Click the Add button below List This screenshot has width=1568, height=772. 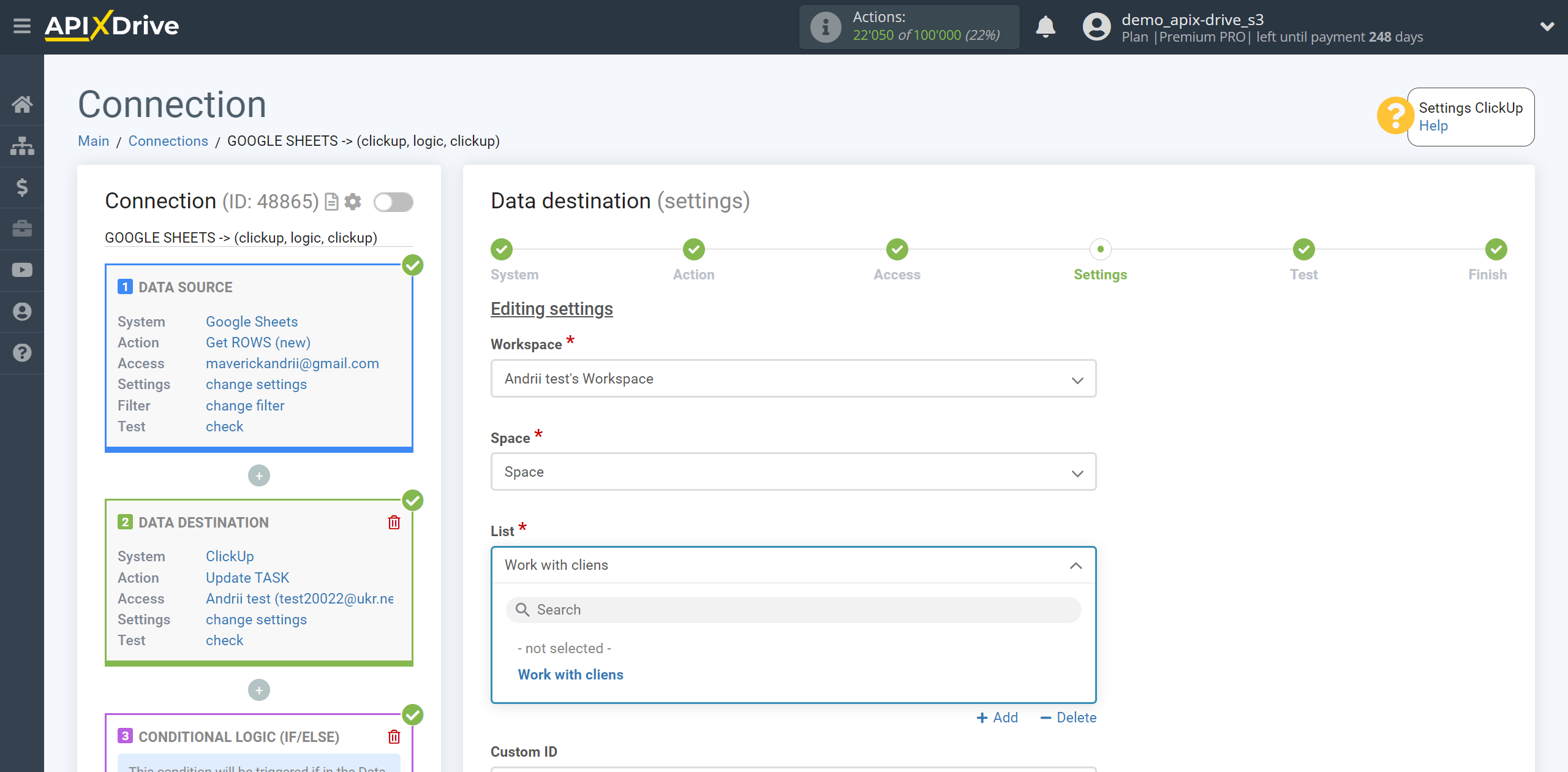pos(997,717)
